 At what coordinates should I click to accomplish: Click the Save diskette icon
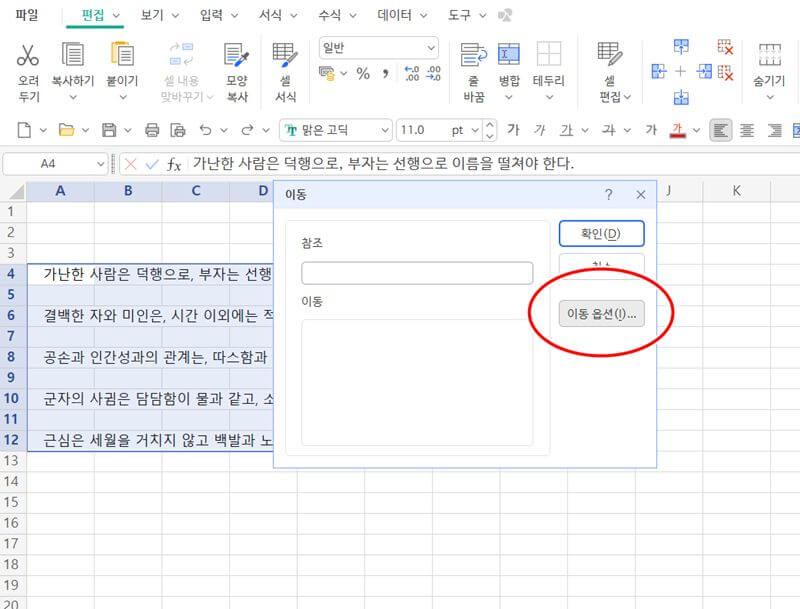coord(109,130)
